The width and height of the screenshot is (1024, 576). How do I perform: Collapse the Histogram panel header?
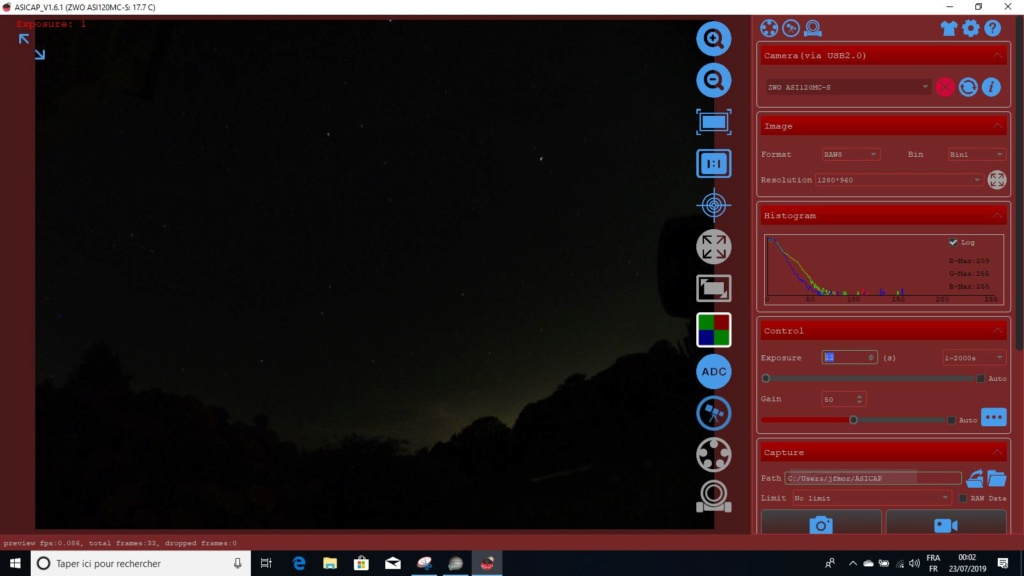pyautogui.click(x=997, y=216)
